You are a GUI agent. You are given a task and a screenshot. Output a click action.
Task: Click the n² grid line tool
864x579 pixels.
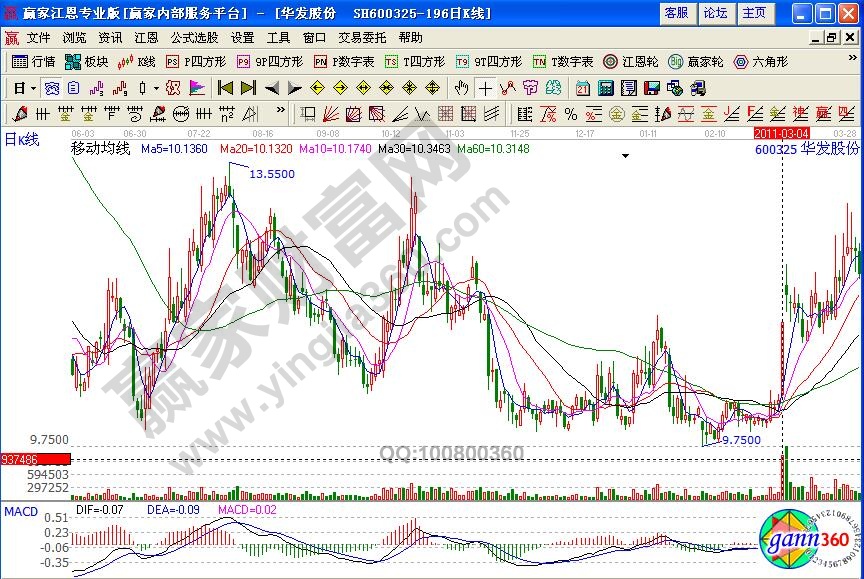[226, 115]
